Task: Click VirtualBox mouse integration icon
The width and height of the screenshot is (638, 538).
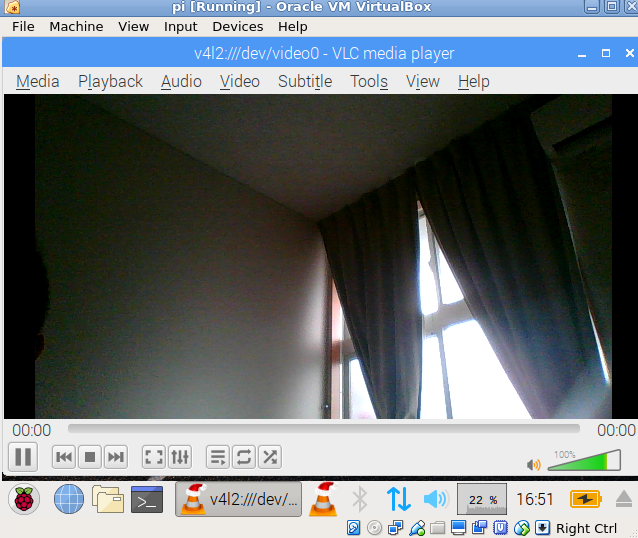Action: 522,528
